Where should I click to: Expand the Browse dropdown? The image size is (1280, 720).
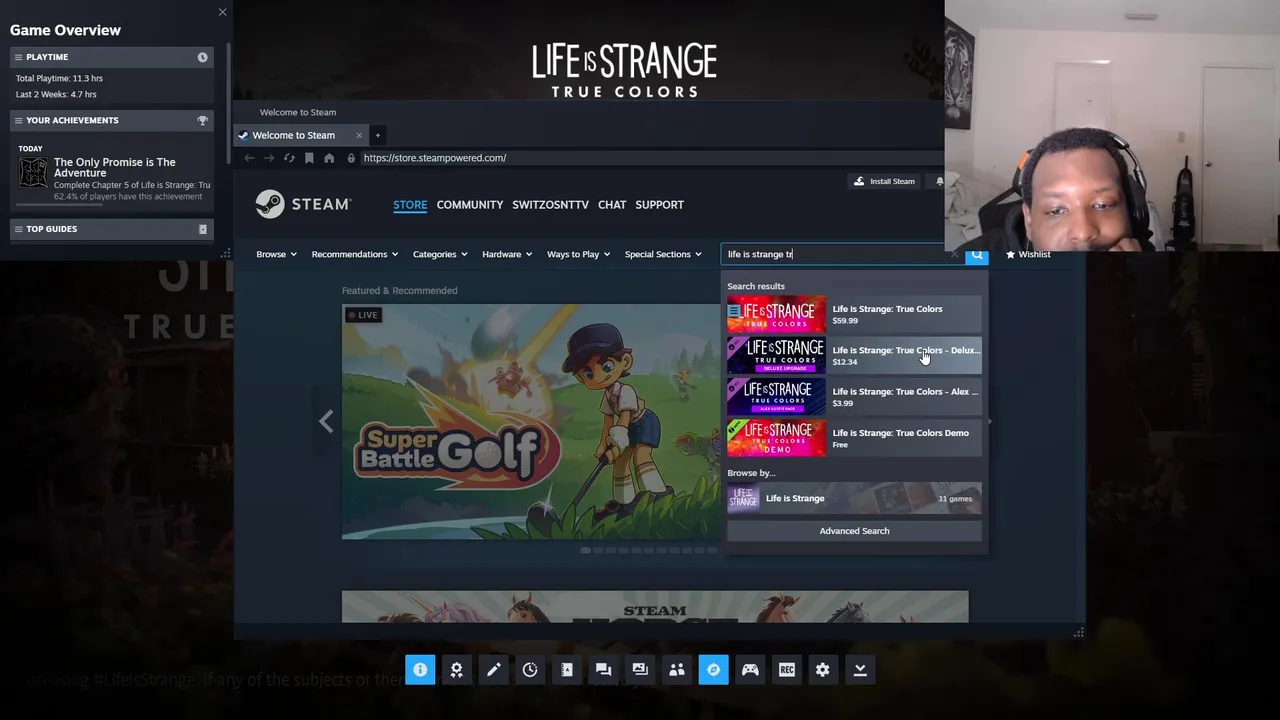(x=276, y=254)
